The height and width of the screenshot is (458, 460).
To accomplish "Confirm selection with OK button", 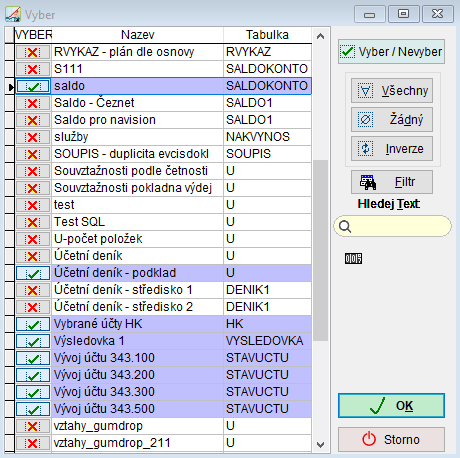I will click(391, 406).
